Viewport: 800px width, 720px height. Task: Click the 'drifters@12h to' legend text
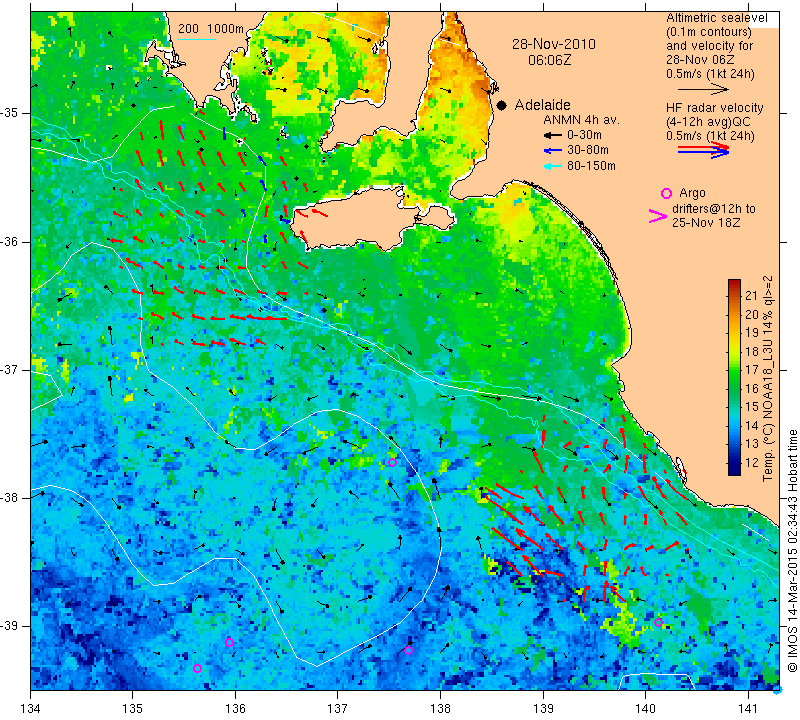[714, 209]
